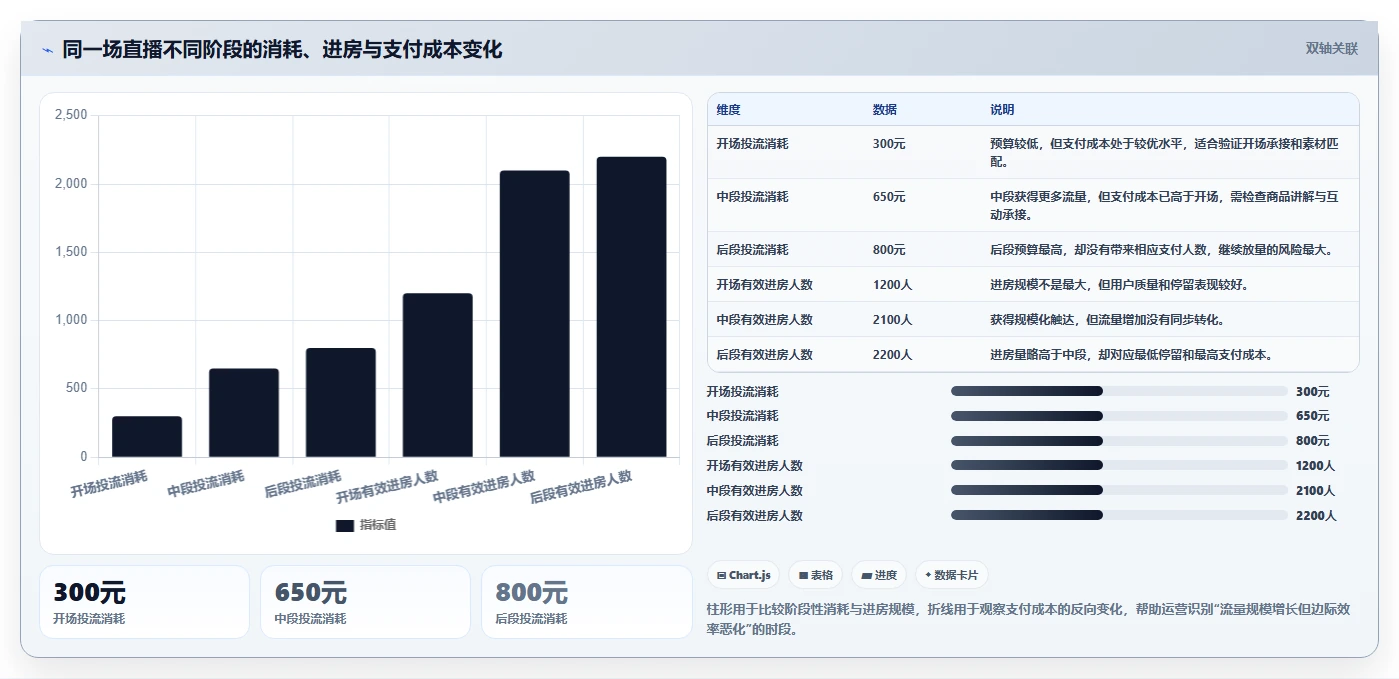Screen dimensions: 1399x679
Task: Click the table's 开场有效进房人数 dimension cell
Action: 764,285
